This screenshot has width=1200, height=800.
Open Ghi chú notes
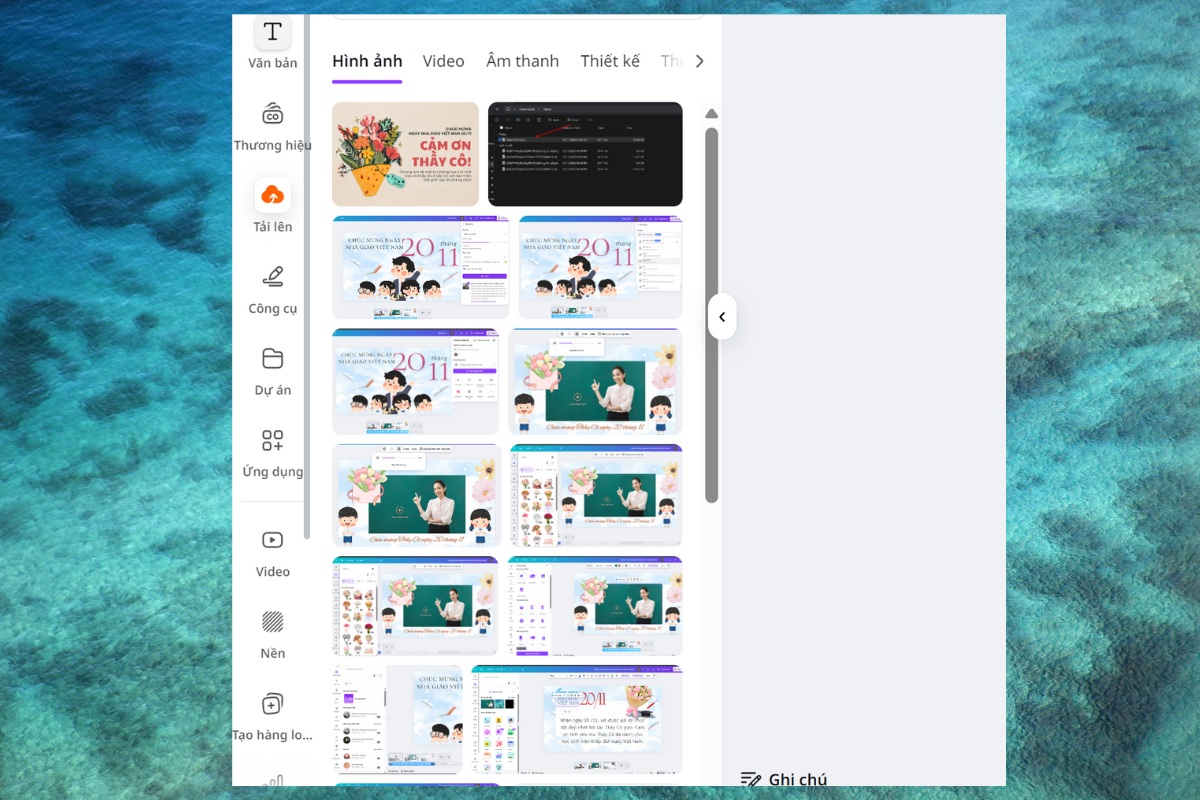click(x=784, y=779)
